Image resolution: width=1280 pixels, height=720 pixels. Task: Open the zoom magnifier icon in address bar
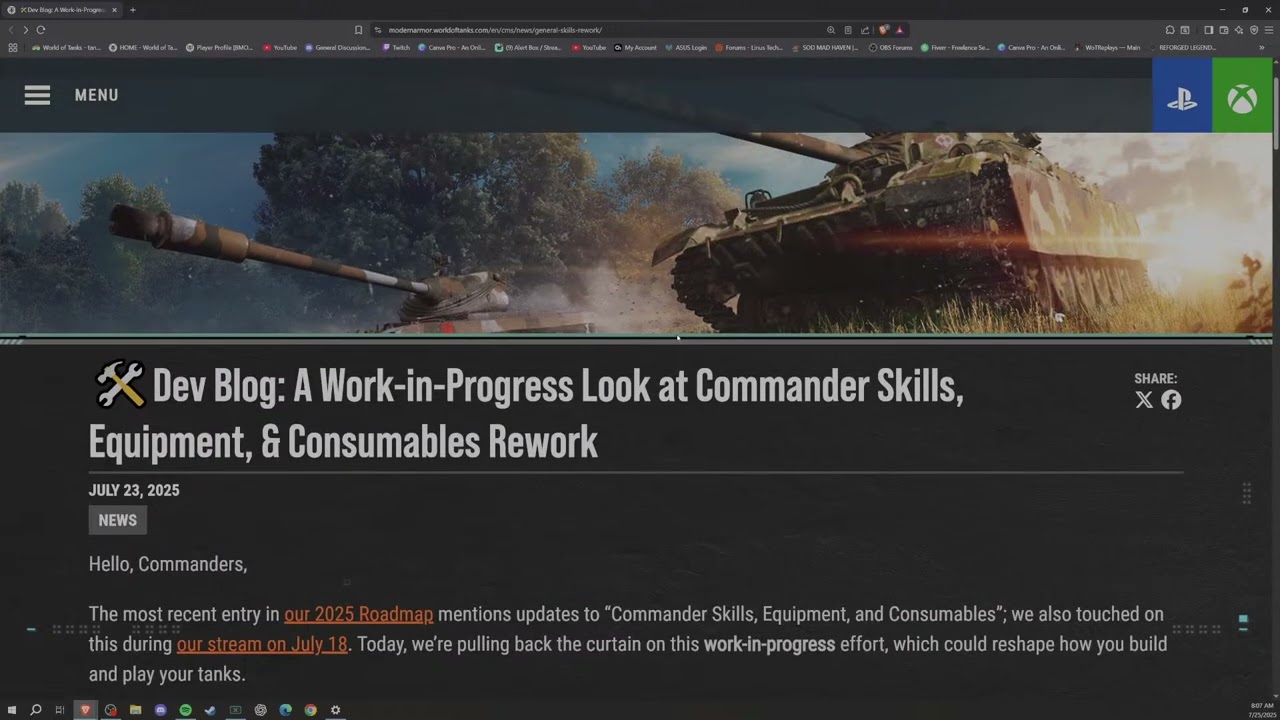pos(830,30)
